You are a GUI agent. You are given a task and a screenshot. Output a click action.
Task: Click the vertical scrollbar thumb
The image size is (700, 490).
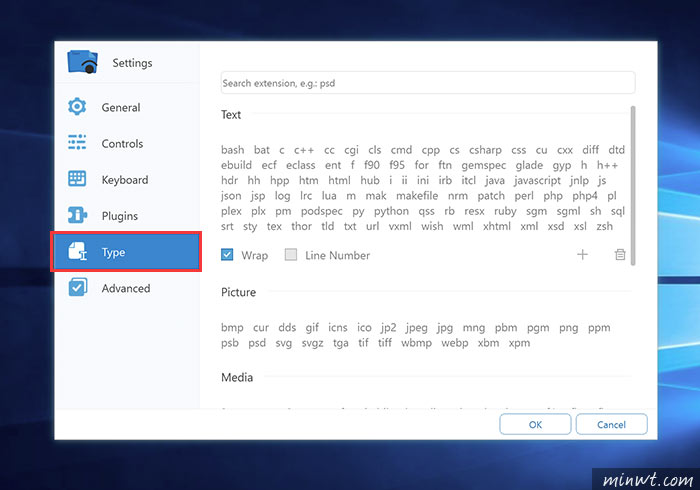[x=633, y=186]
